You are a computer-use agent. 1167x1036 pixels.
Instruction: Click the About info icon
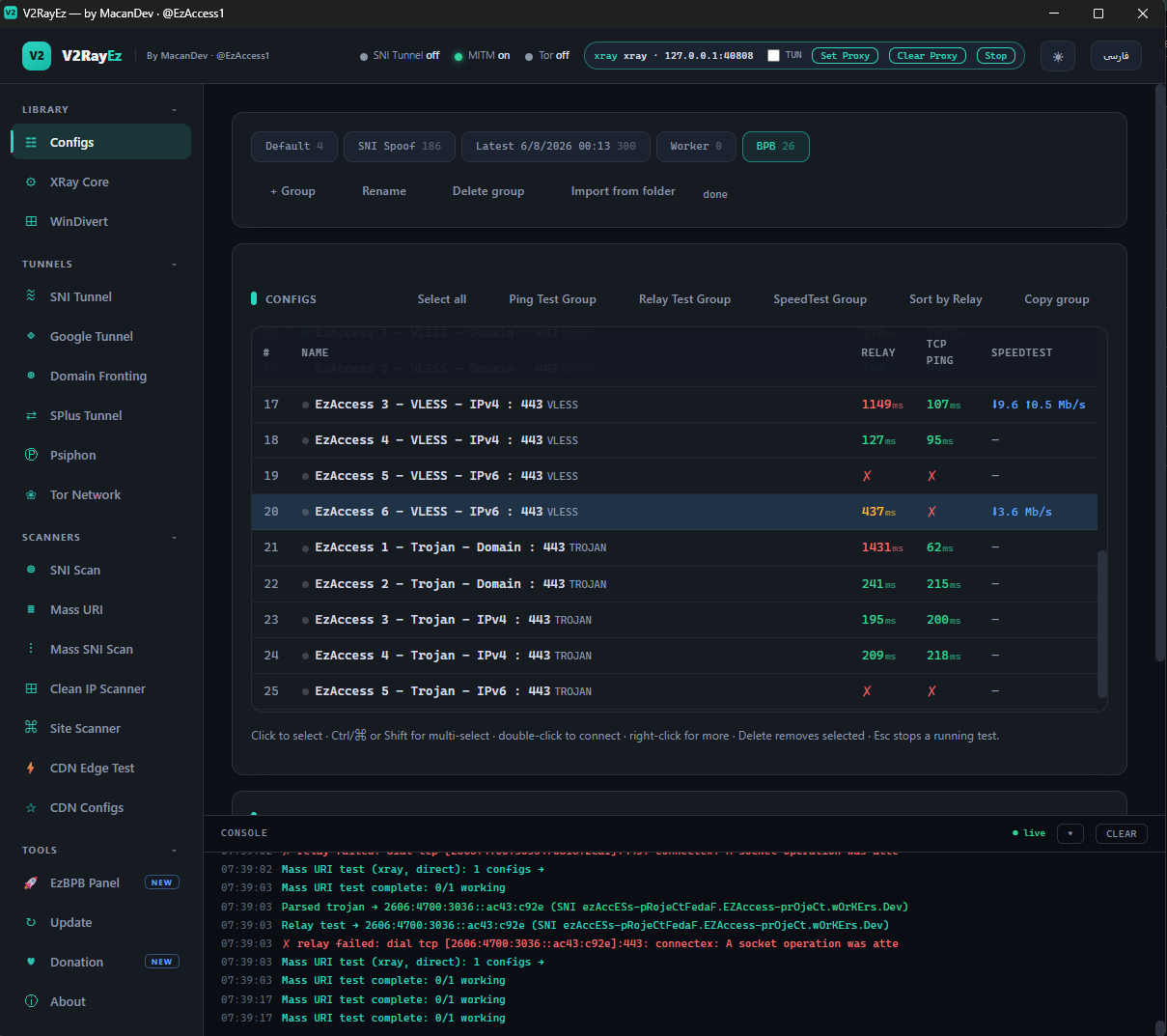tap(31, 1001)
